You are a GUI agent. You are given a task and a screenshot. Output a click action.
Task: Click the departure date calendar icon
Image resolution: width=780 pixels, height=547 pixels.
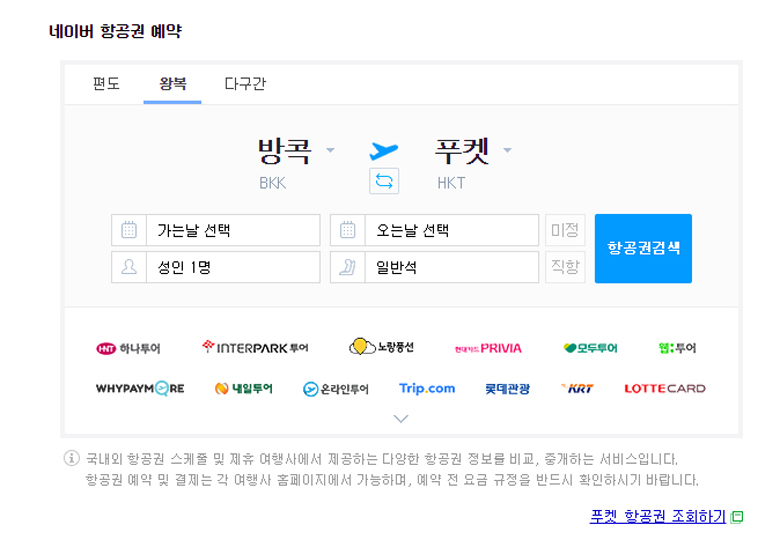[129, 230]
